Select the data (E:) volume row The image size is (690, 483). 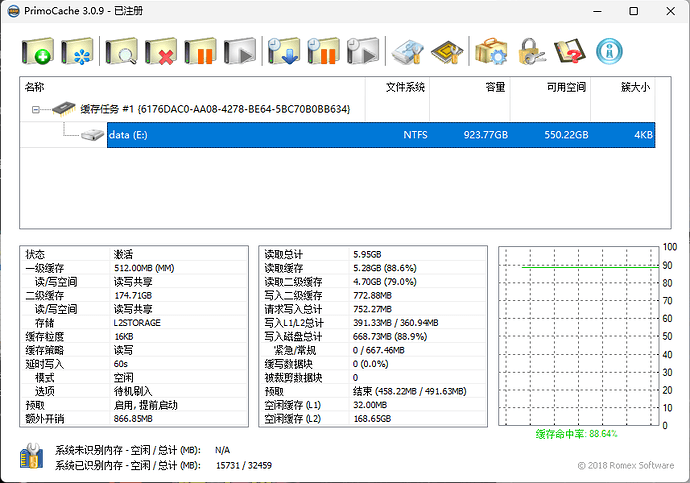click(x=381, y=135)
